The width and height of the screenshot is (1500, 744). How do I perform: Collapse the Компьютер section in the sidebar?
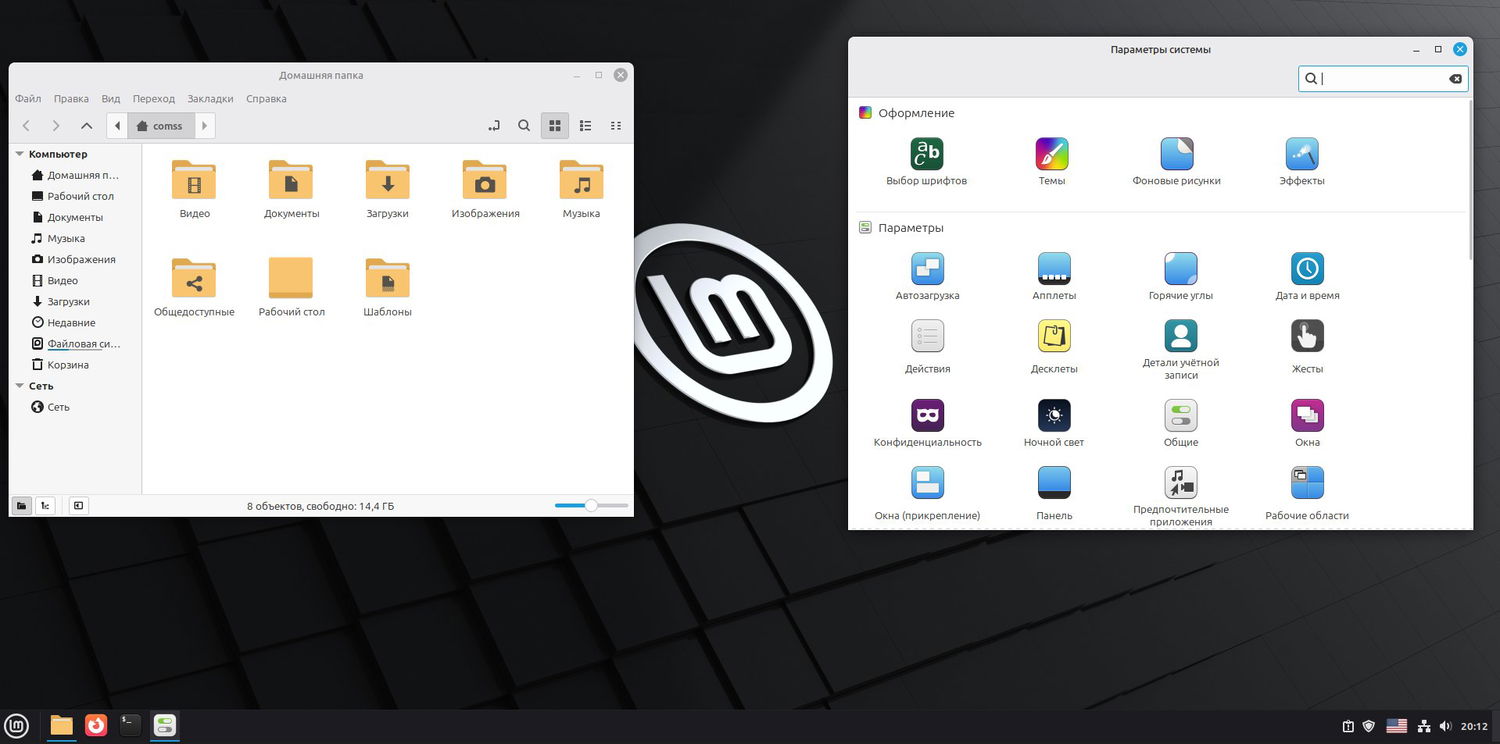pos(19,154)
